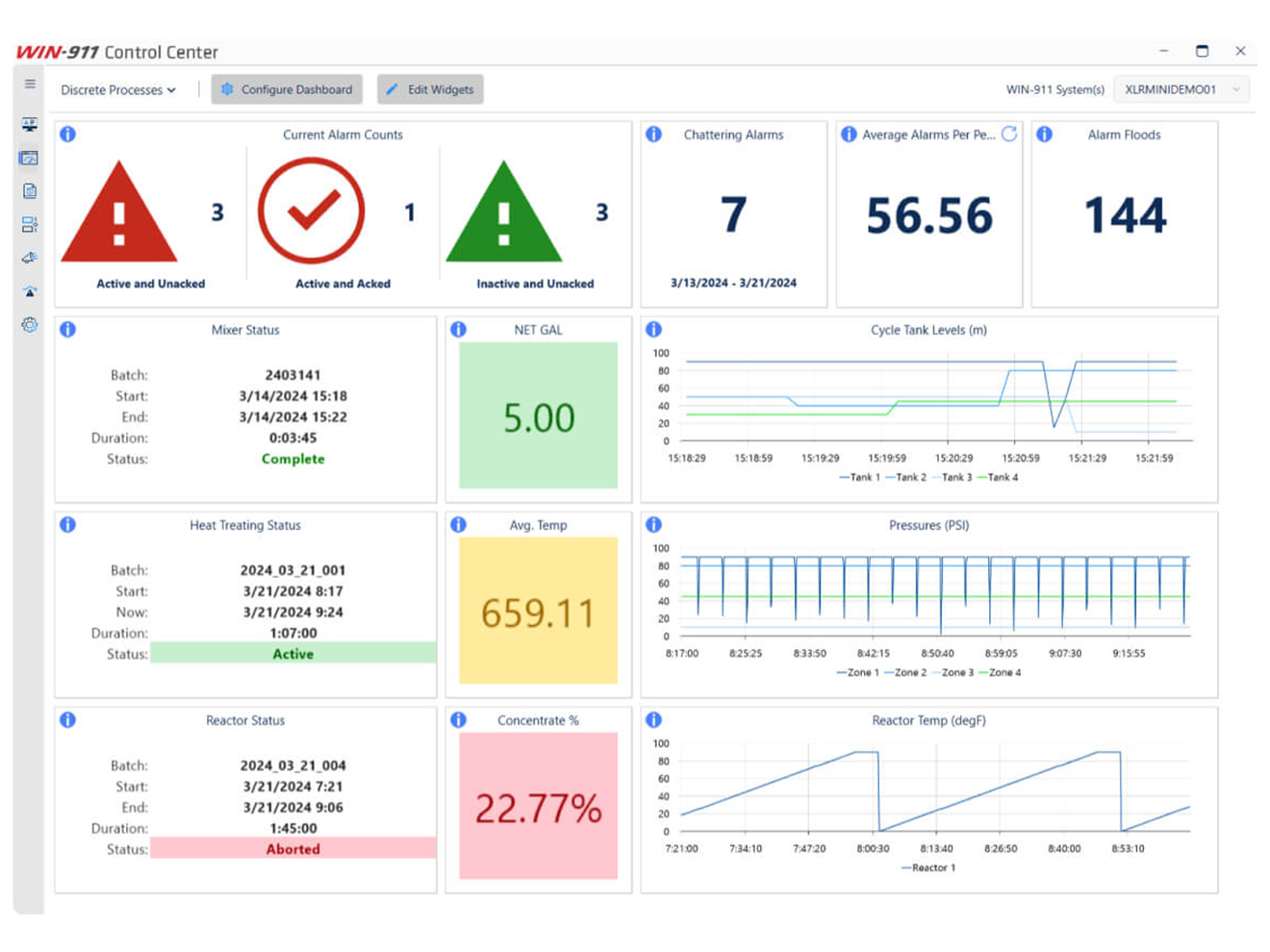Viewport: 1270px width, 952px height.
Task: Open the Discrete Processes dropdown
Action: [x=117, y=89]
